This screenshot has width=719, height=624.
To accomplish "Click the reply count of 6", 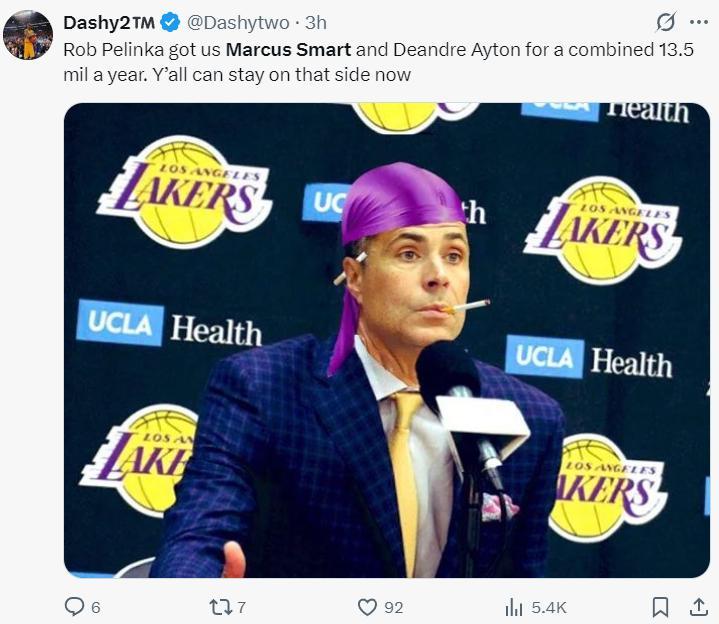I will coord(96,607).
